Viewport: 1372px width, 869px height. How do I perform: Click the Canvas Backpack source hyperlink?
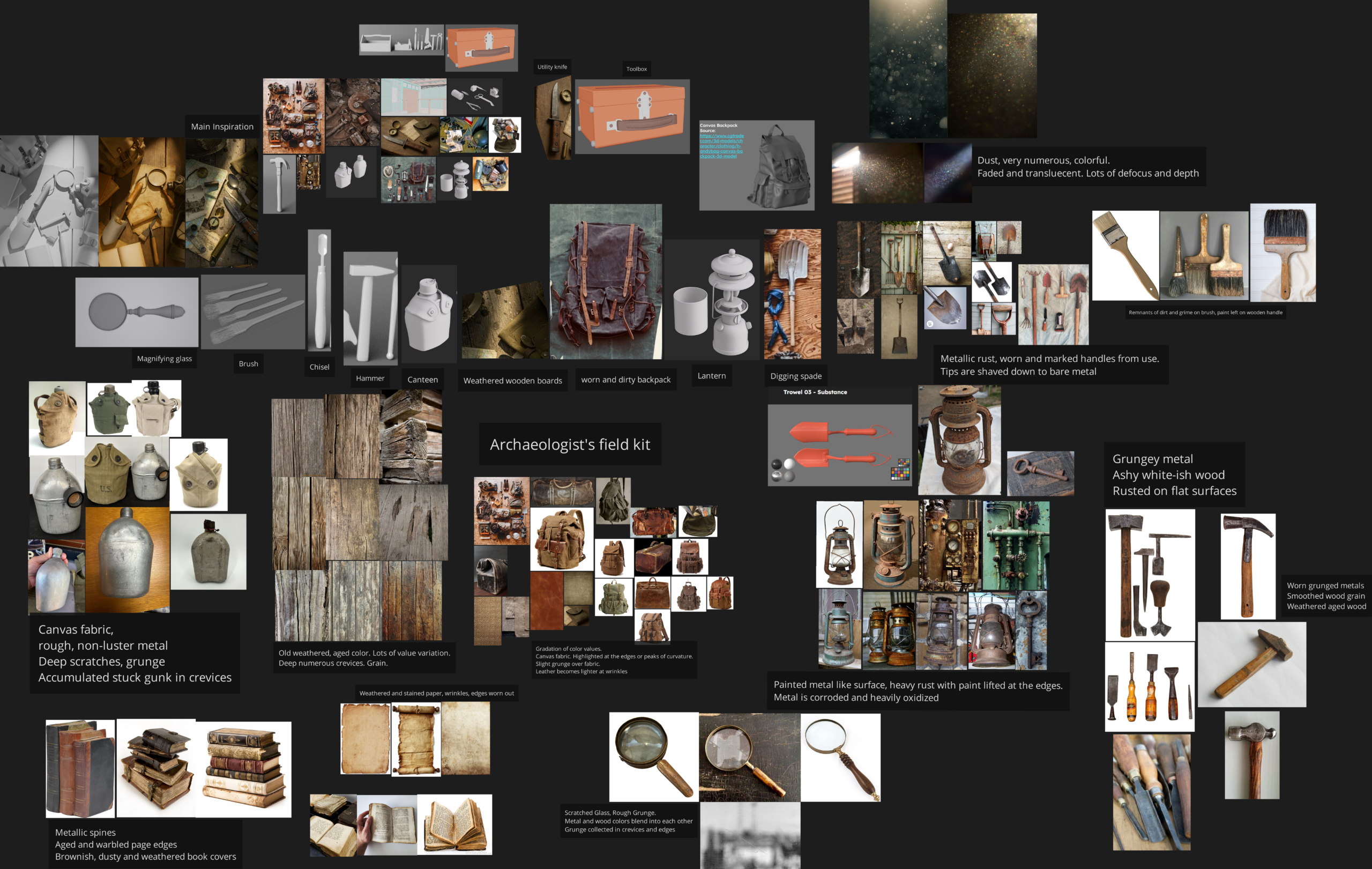721,146
